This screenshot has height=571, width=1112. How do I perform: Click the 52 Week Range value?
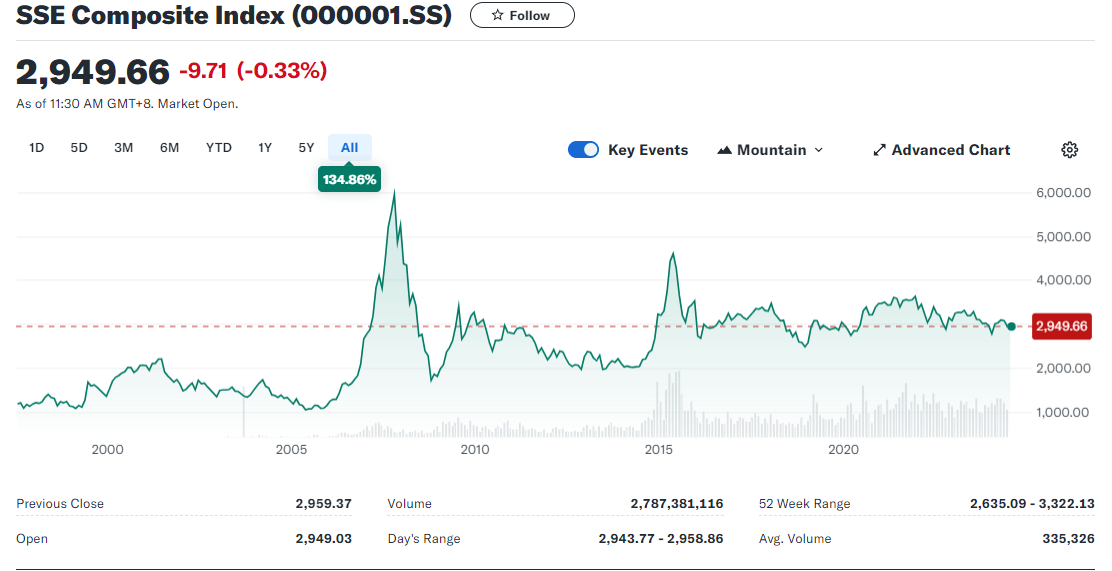[x=1032, y=504]
